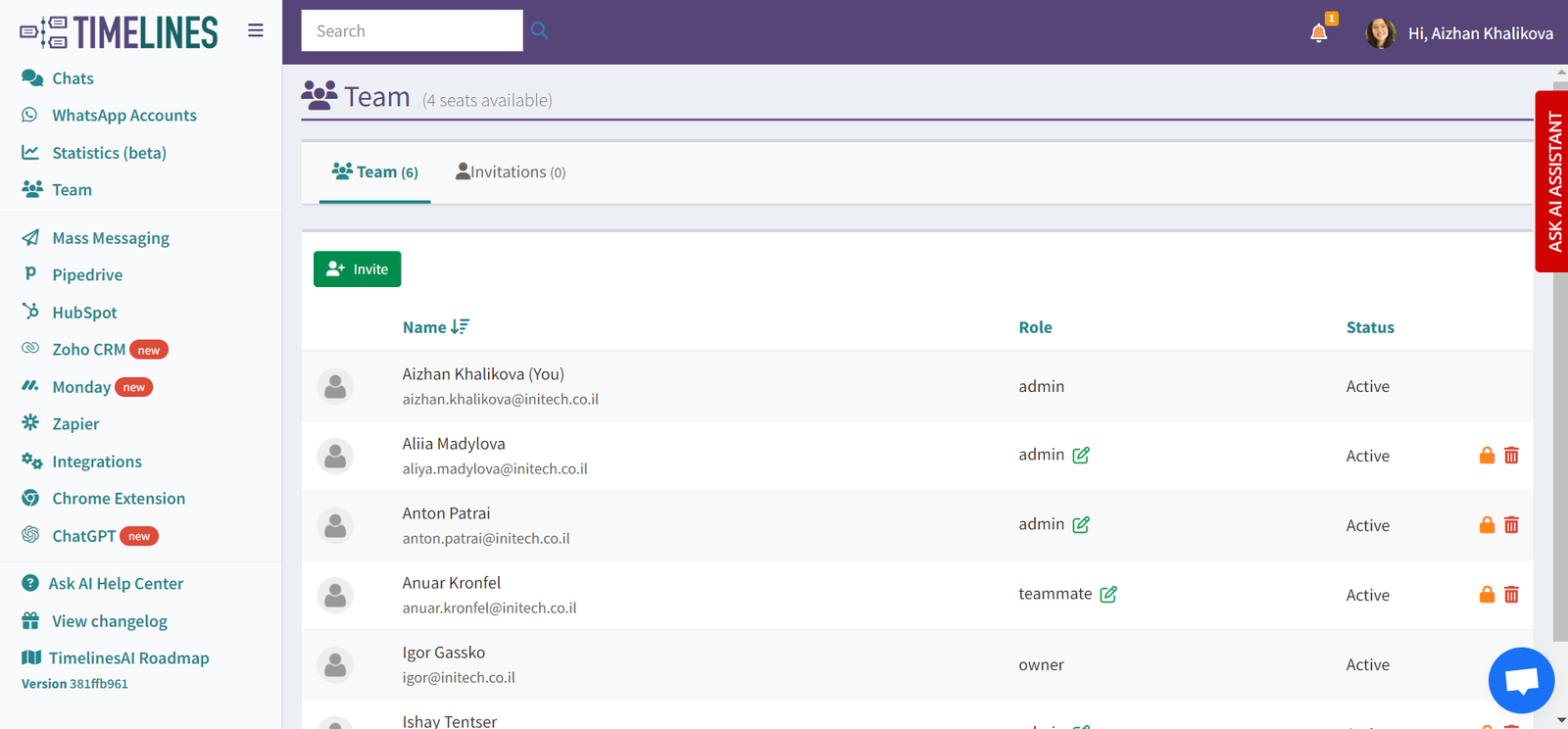Collapse sidebar with hamburger menu

coord(256,30)
